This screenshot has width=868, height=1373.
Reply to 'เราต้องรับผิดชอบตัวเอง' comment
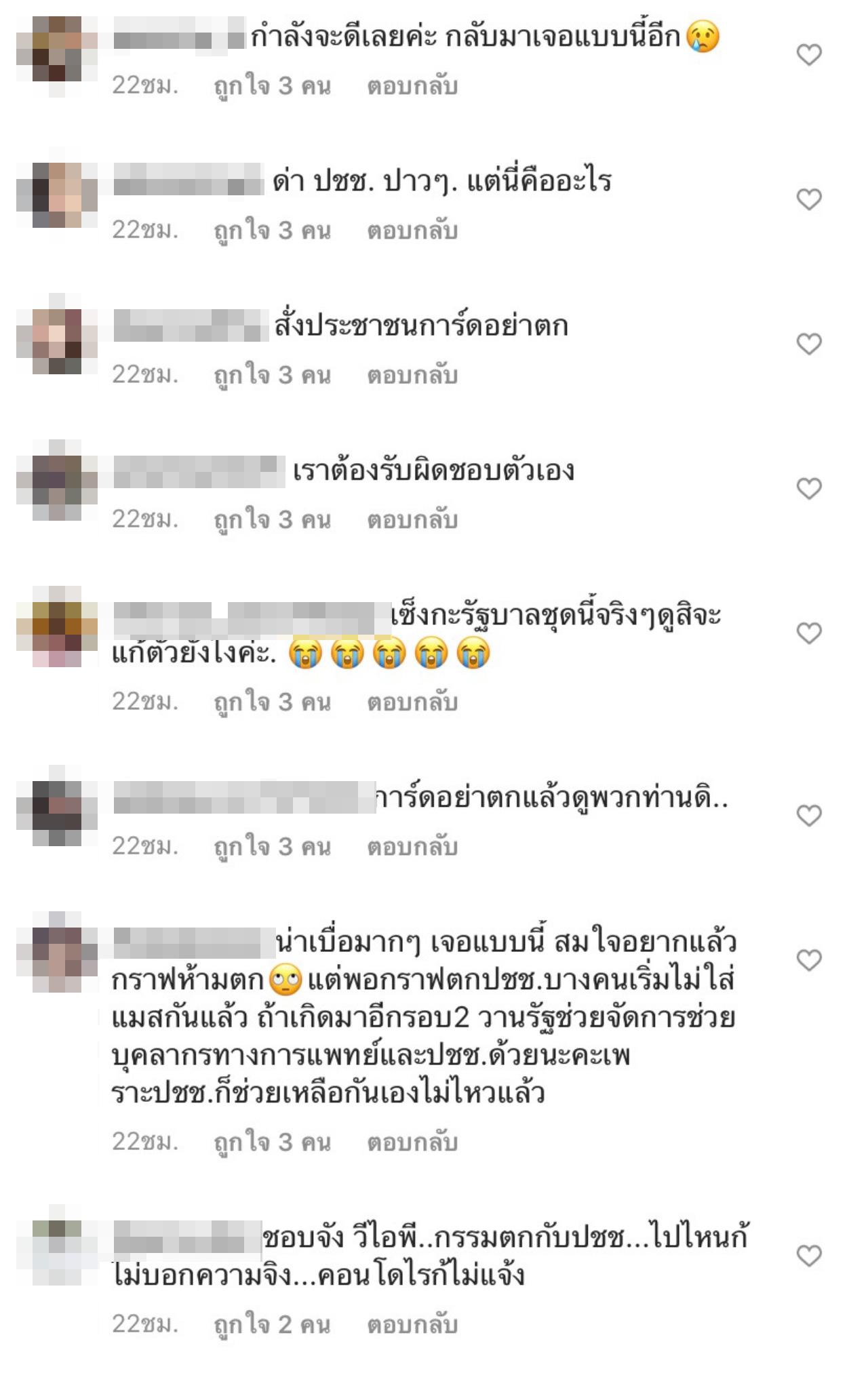(x=412, y=520)
